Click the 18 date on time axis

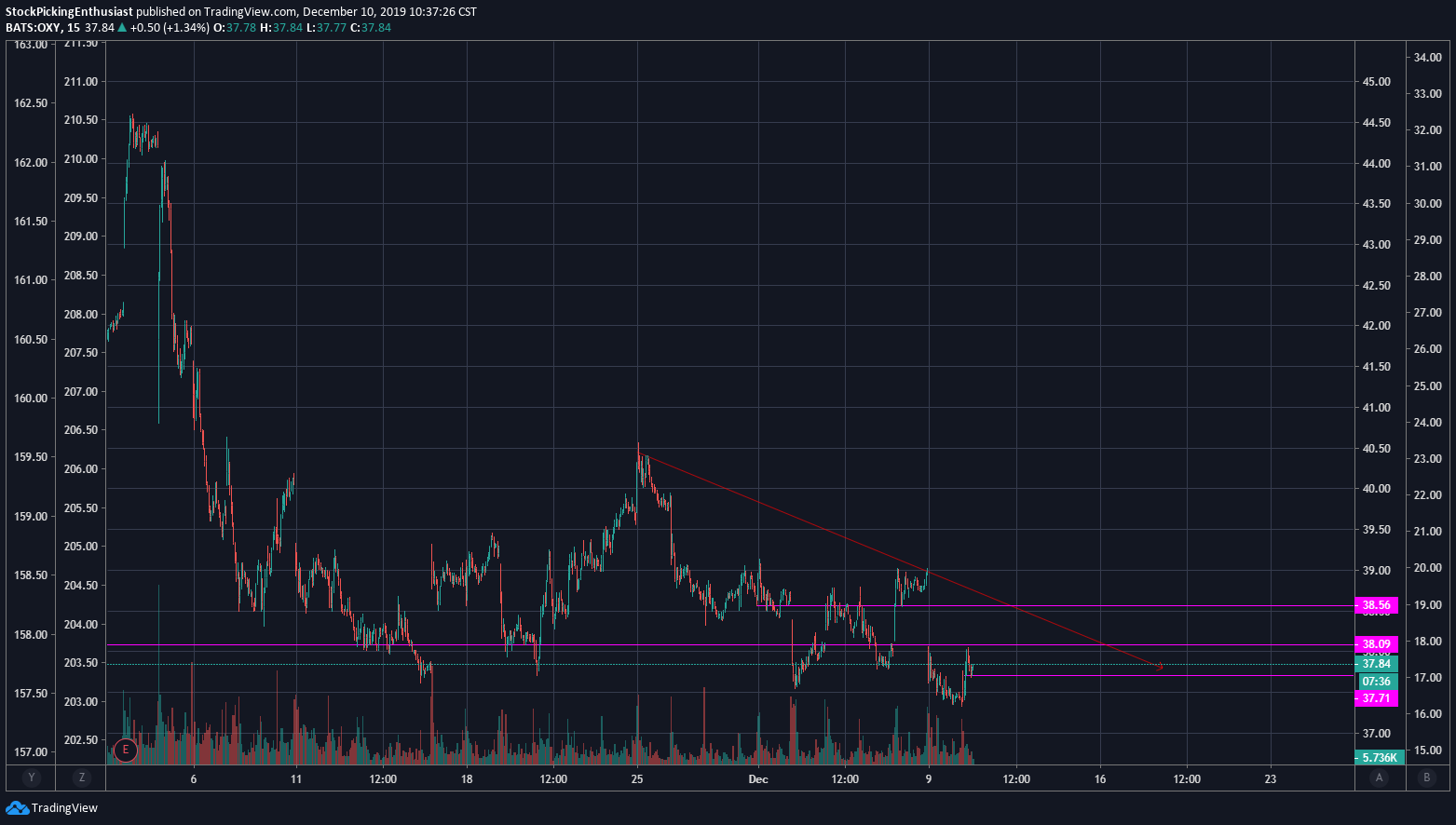pos(467,779)
